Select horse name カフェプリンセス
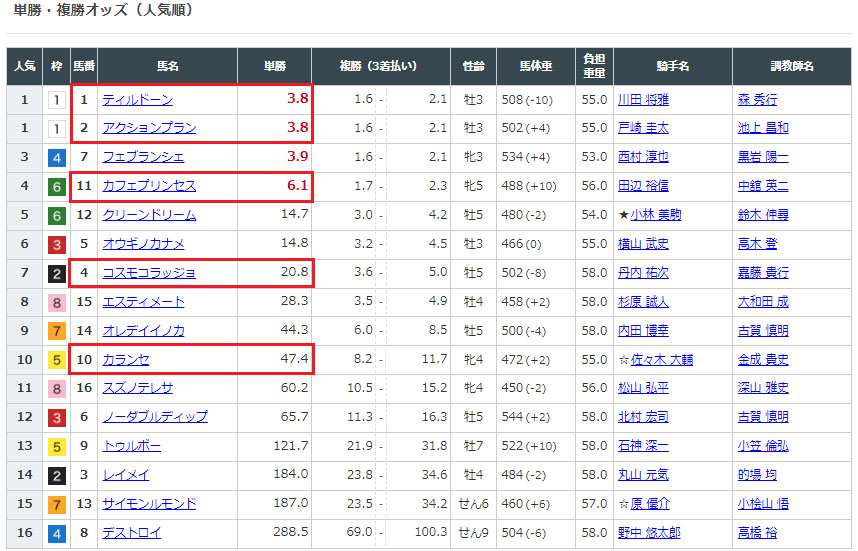The image size is (858, 551). click(x=149, y=186)
